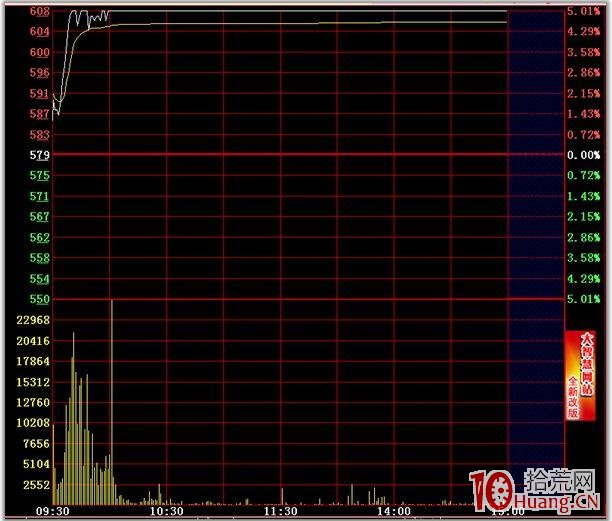The height and width of the screenshot is (521, 612).
Task: Click the volume label 2552
Action: [x=36, y=485]
